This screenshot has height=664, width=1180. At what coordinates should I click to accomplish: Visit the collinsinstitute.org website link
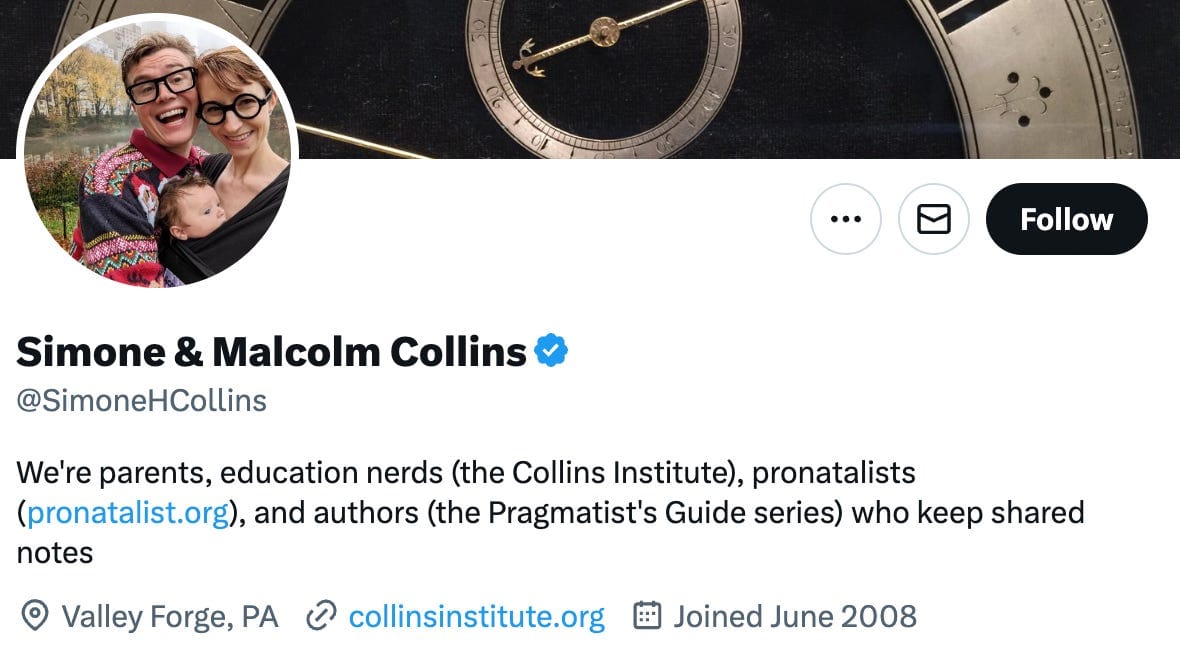pos(476,616)
